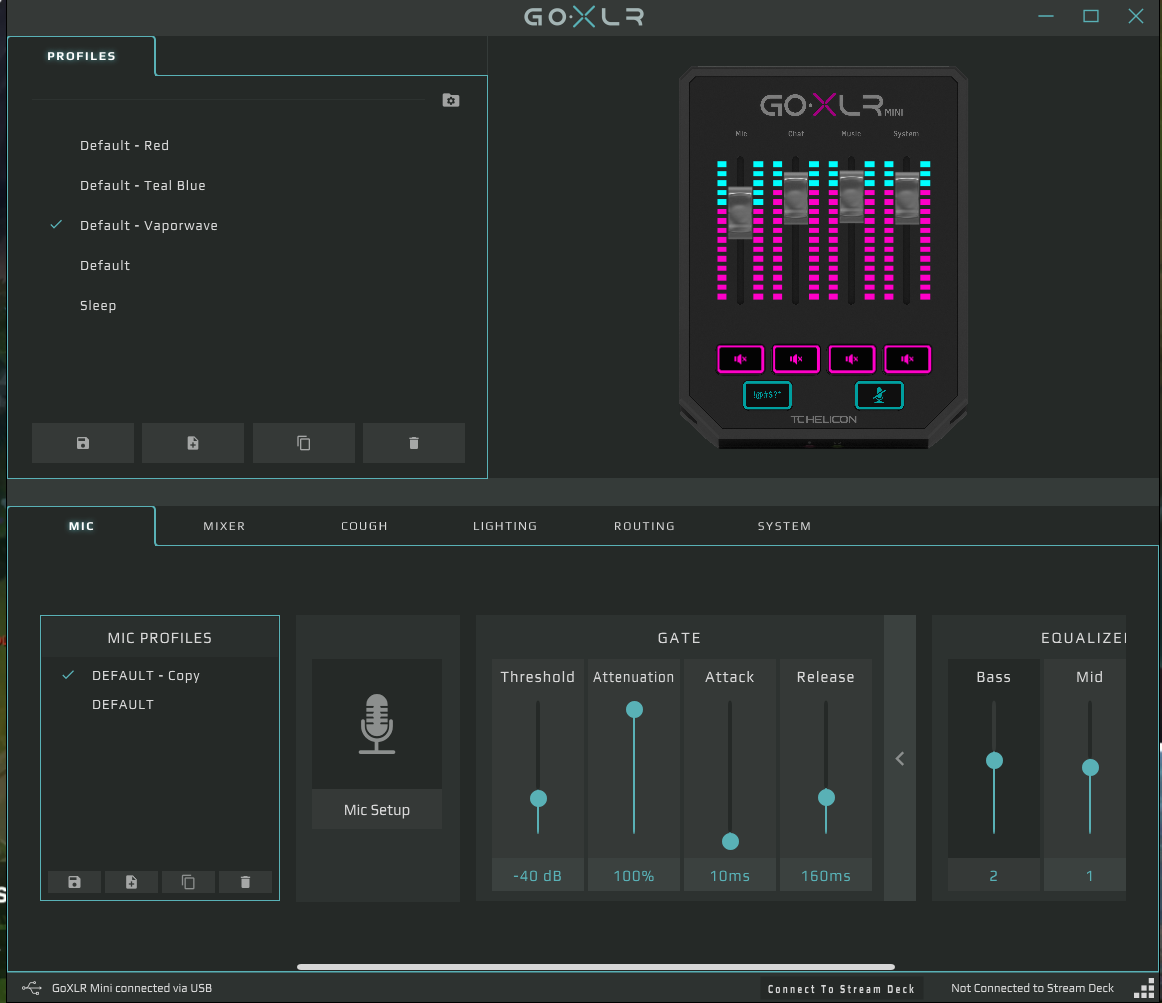Save the mic profile with the disk icon
1162x1003 pixels.
click(74, 881)
